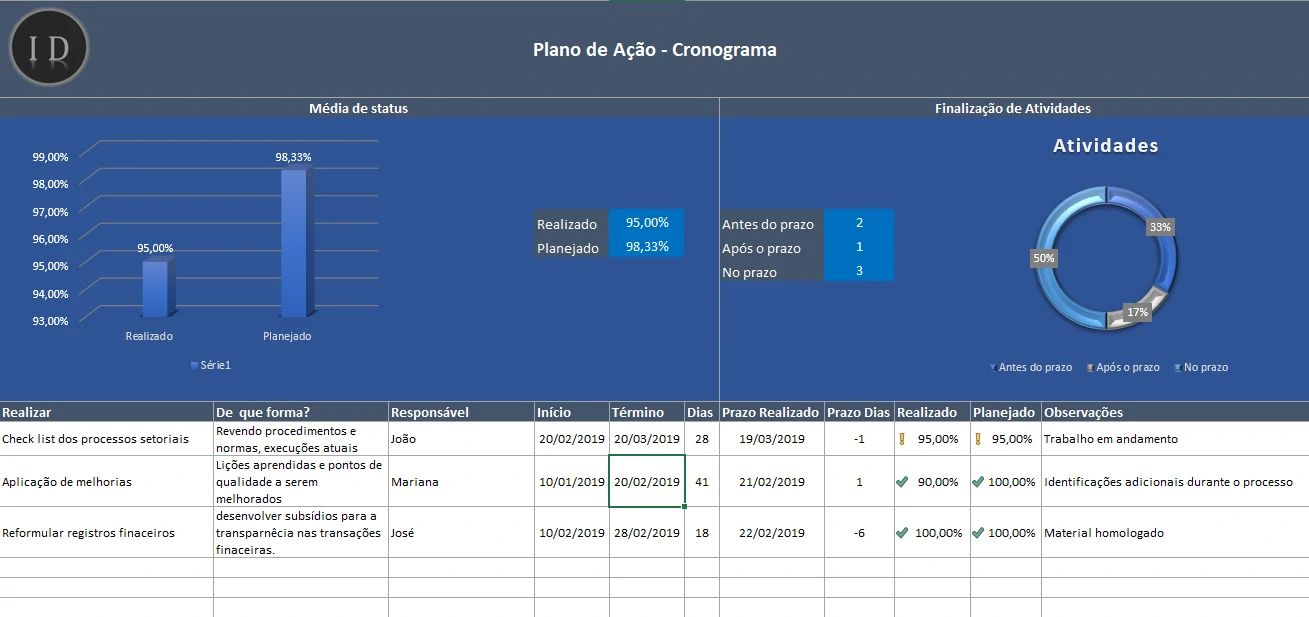Click the green check in José's Realizado cell
The width and height of the screenshot is (1309, 617).
902,533
